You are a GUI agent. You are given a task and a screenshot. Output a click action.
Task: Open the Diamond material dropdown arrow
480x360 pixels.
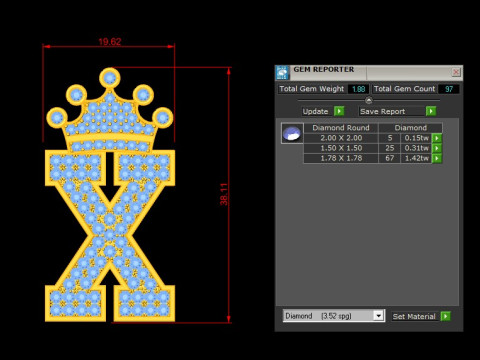pos(378,315)
